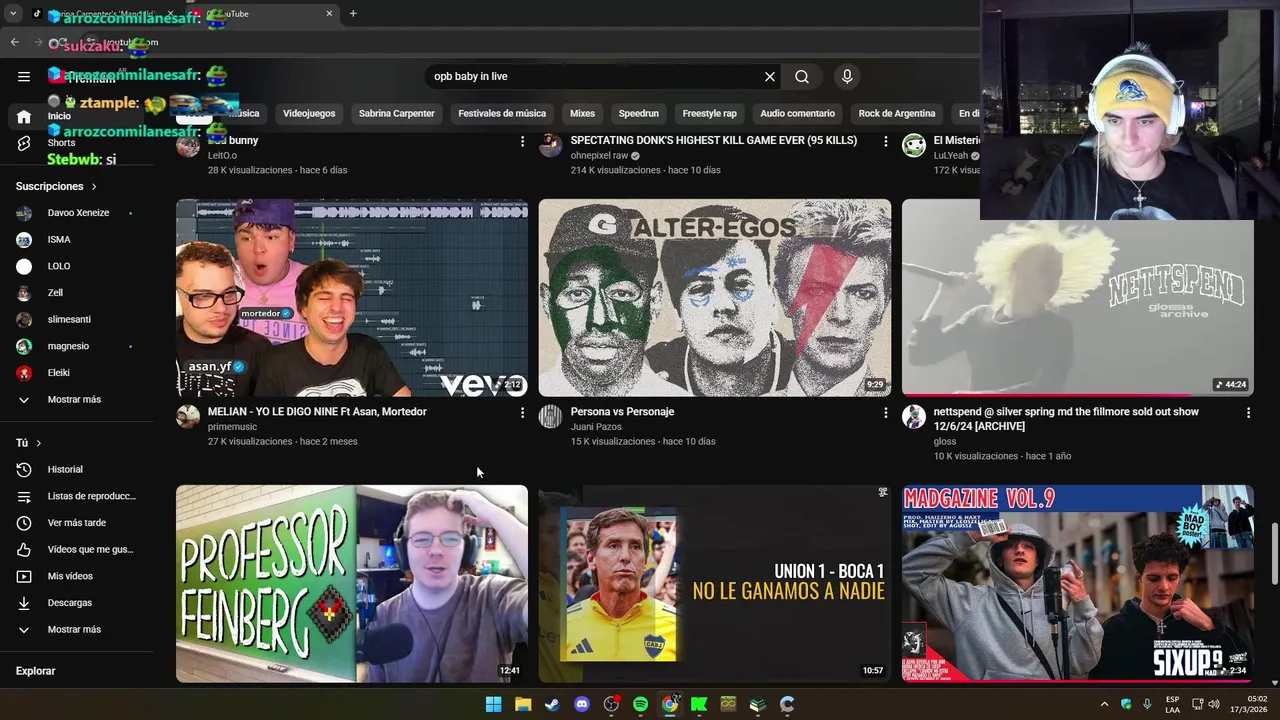Open the MADGAZINE VOL.9 thumbnail

tap(1077, 584)
